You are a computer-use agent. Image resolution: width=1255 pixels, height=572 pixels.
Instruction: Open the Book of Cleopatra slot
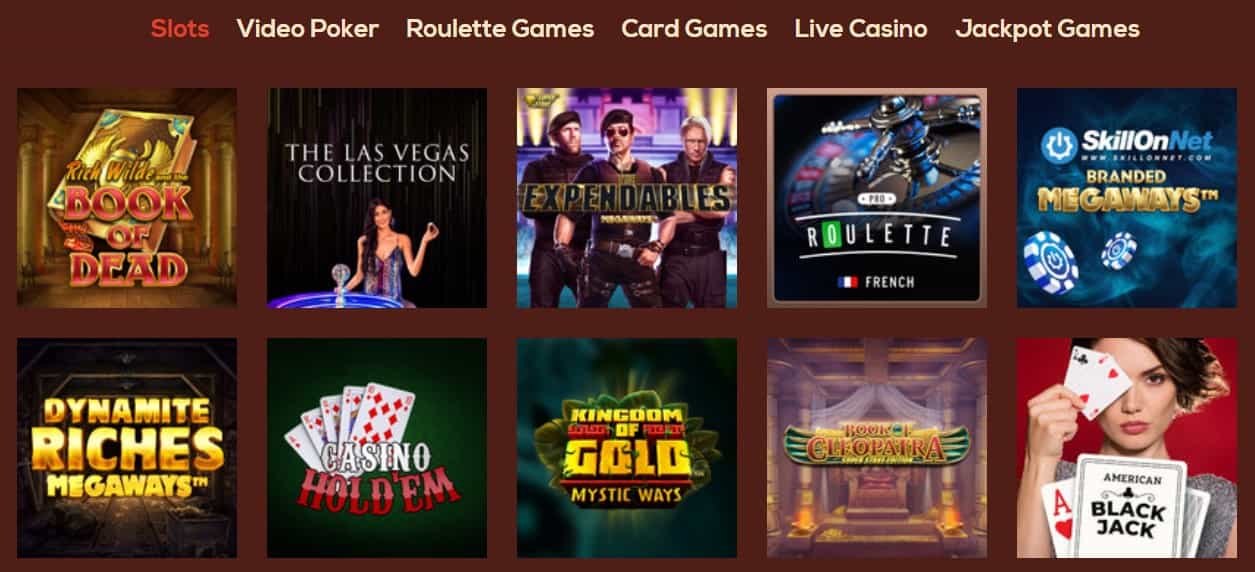877,448
